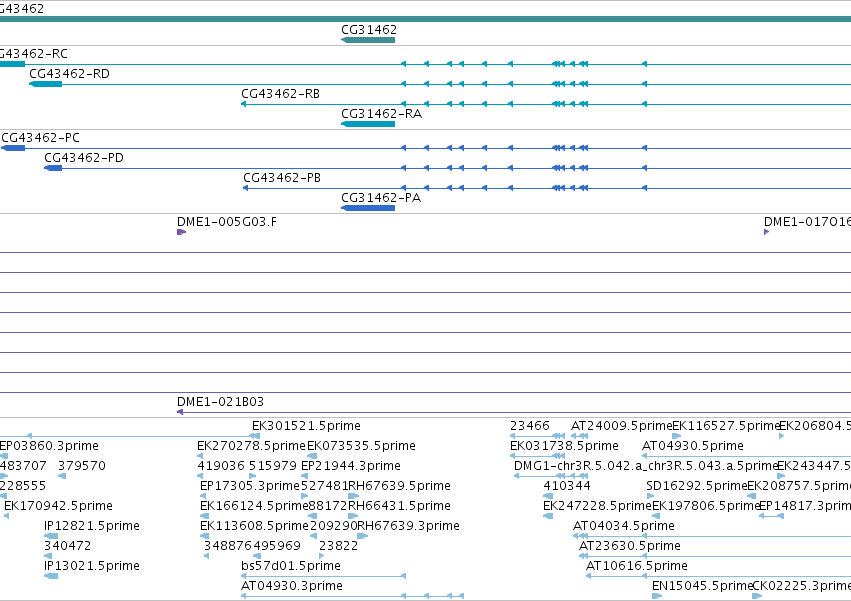Select EP17305.3prime EST label
Screen dimensions: 851x601
click(250, 486)
